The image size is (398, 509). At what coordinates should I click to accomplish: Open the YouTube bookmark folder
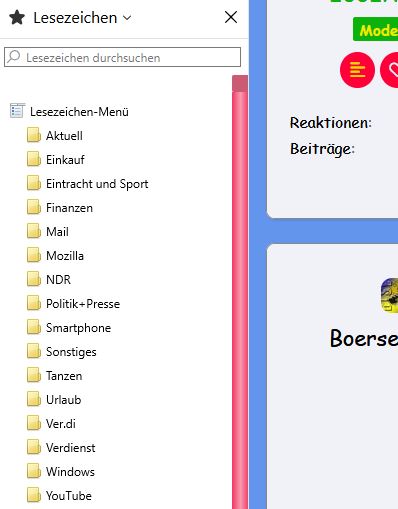click(x=69, y=496)
